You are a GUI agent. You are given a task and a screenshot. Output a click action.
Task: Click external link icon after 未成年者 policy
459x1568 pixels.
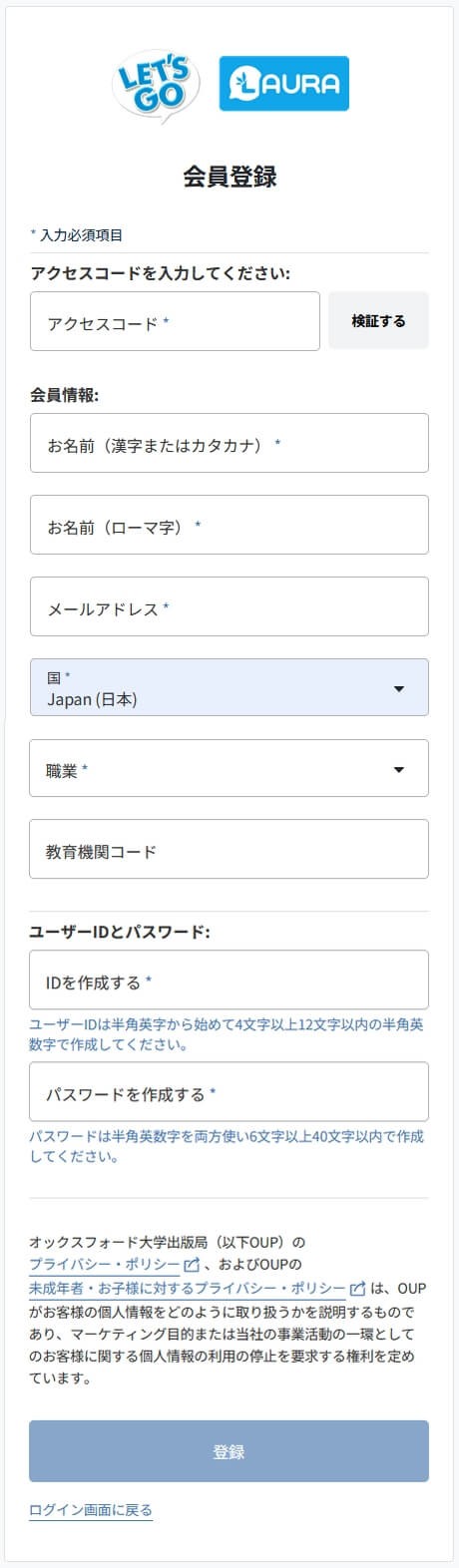357,1288
